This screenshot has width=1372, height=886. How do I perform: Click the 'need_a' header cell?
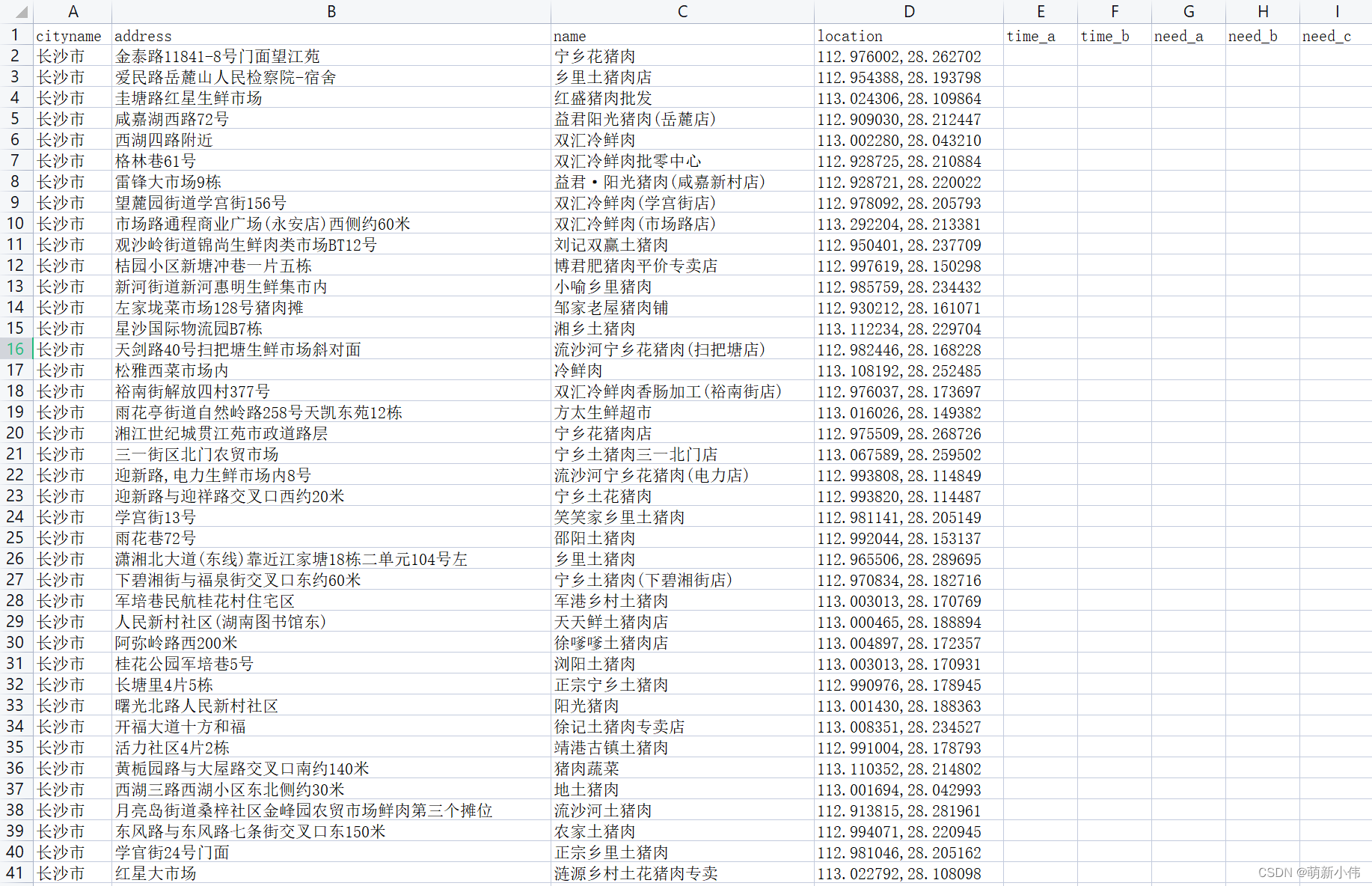coord(1189,35)
